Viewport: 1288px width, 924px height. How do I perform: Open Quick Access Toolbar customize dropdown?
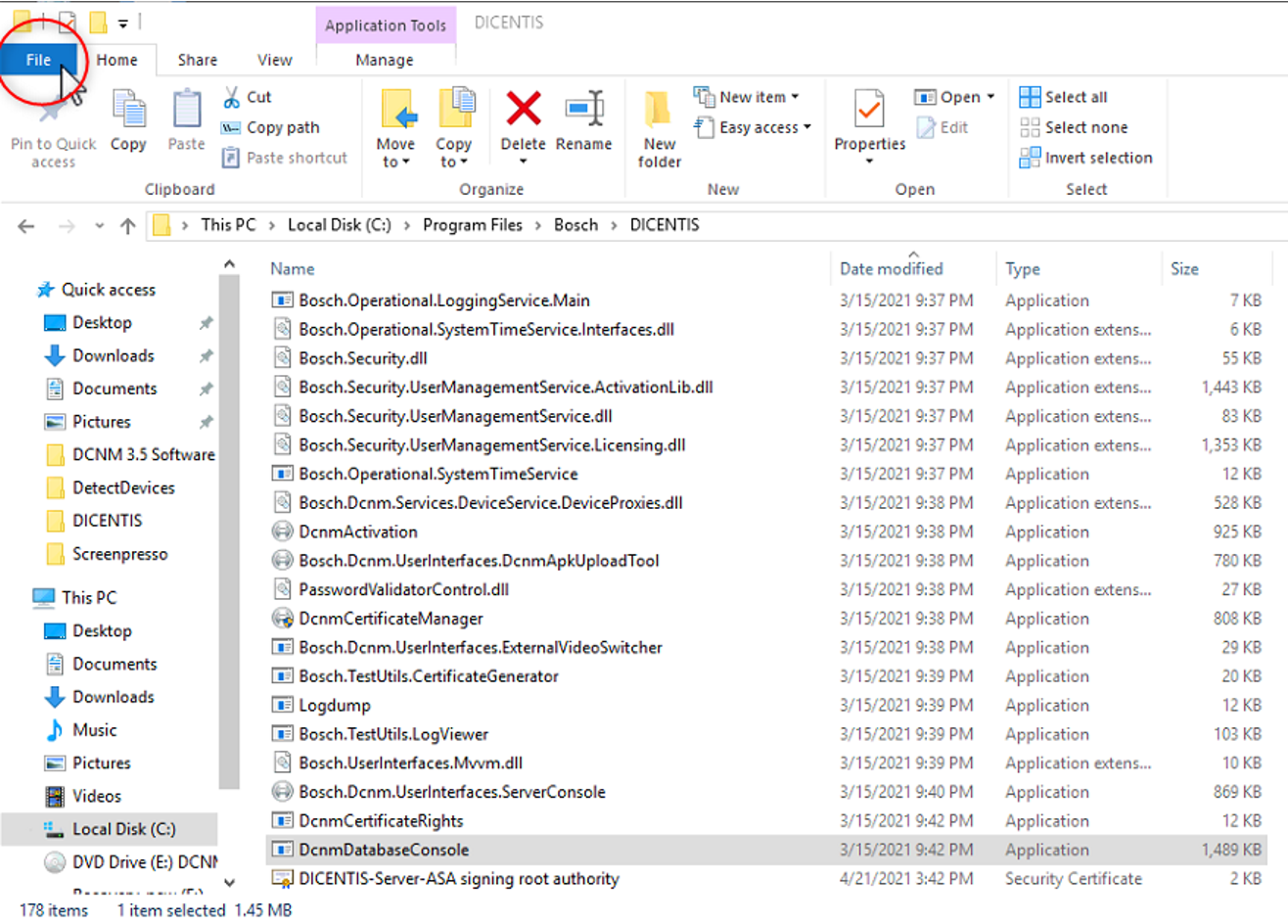point(123,23)
